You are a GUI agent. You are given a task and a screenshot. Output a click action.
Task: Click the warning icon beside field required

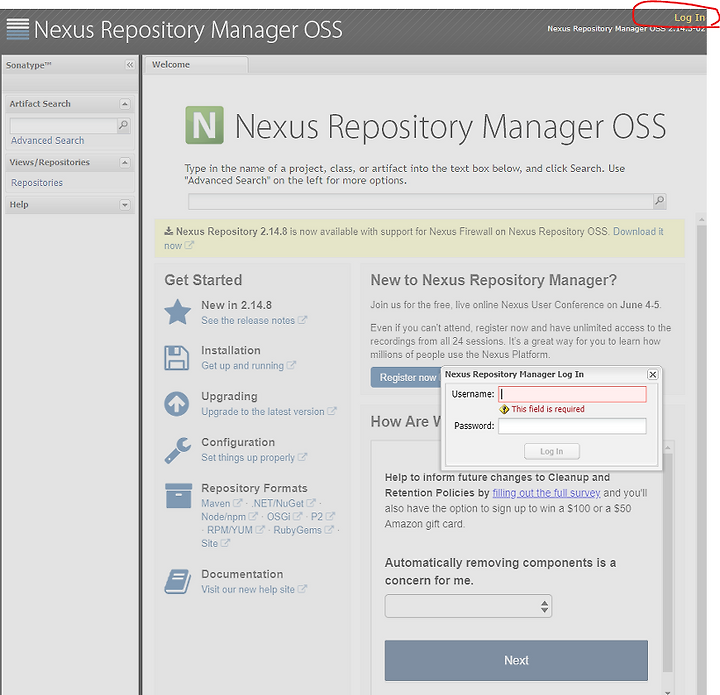click(504, 409)
